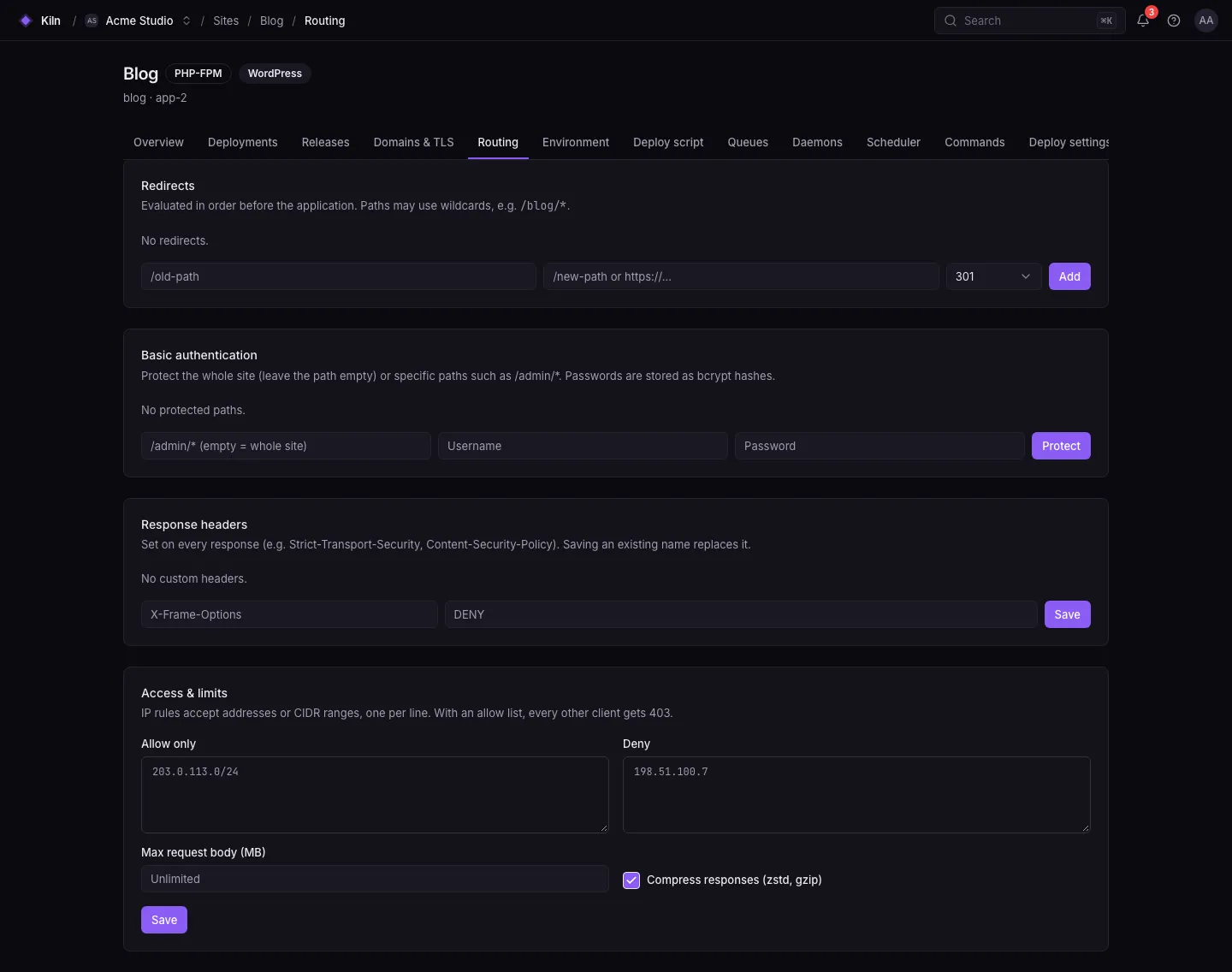Focus the /admin/* protected path field

click(x=286, y=446)
